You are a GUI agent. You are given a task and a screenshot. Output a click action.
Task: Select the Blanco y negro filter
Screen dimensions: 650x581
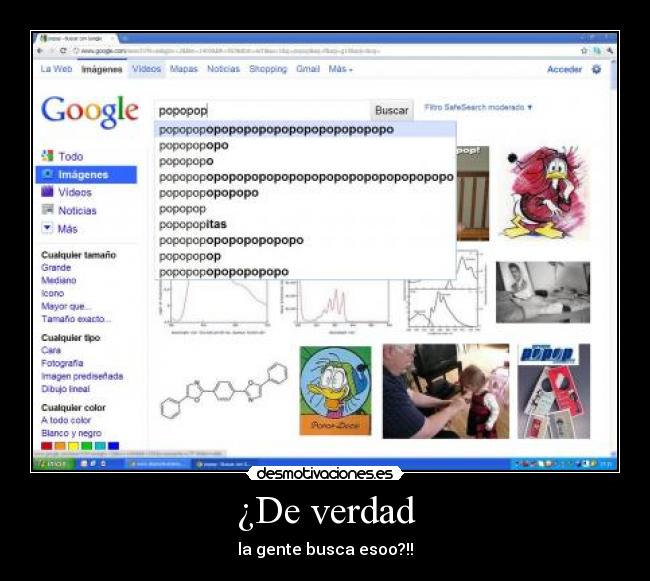[71, 433]
